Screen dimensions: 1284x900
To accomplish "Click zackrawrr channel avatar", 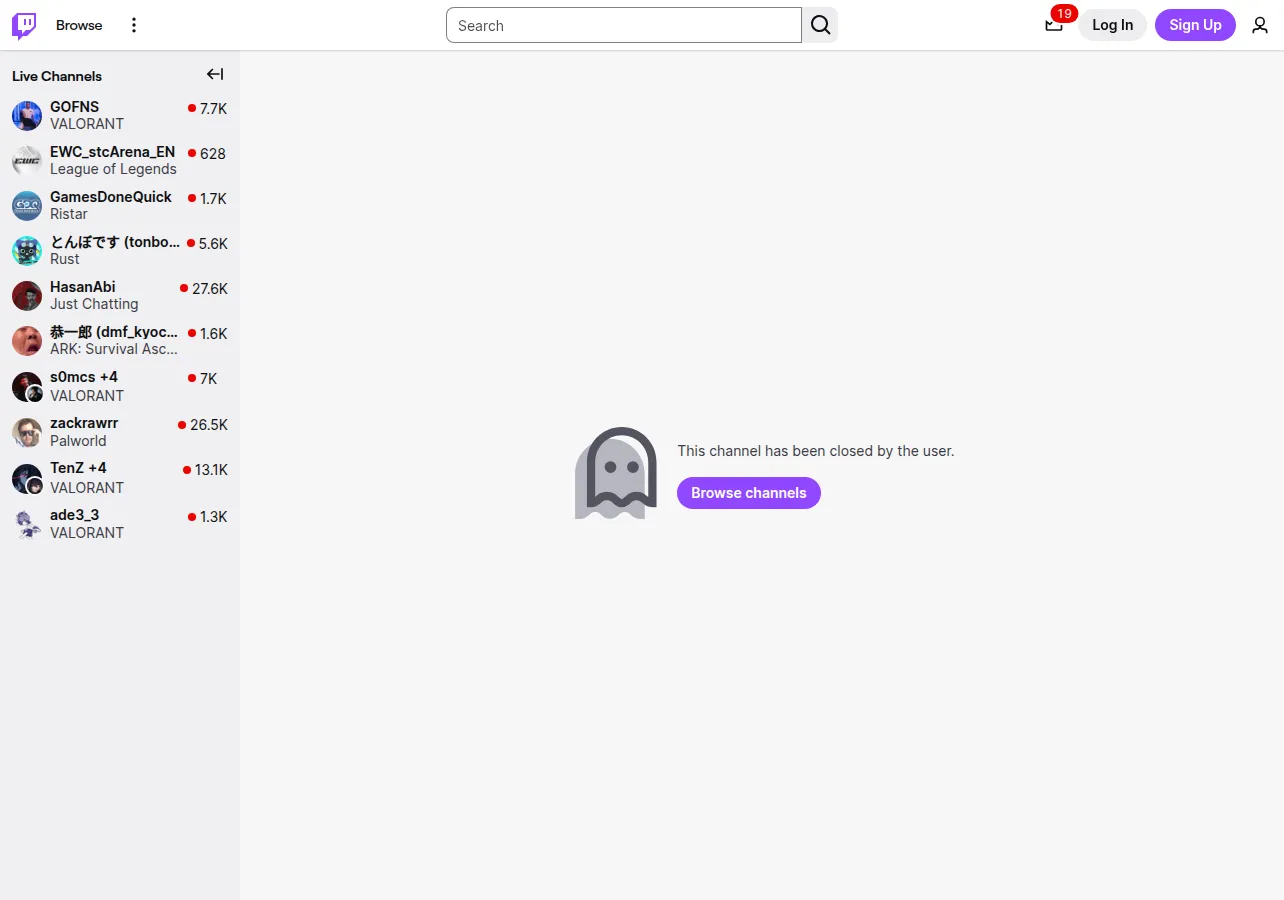I will click(x=27, y=433).
